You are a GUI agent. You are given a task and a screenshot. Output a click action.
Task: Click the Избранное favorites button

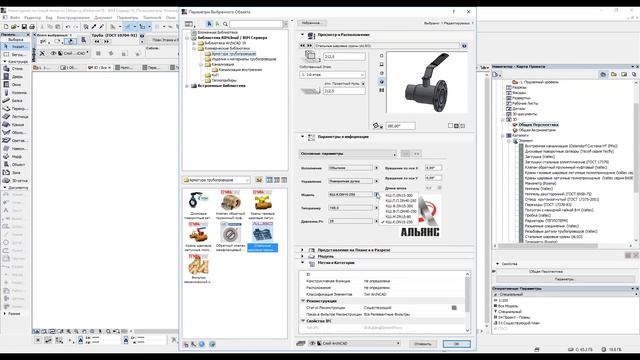311,23
